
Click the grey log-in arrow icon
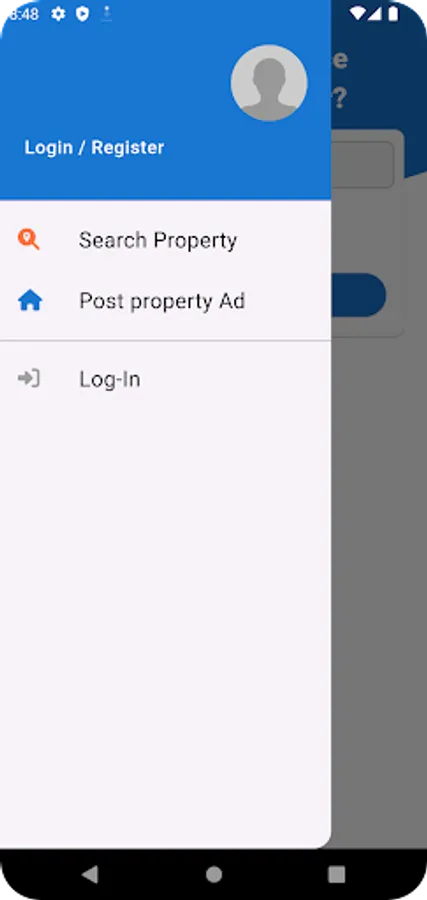tap(29, 379)
